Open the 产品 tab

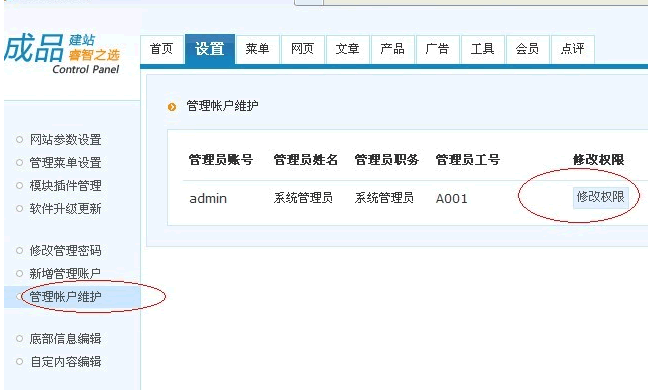click(393, 49)
